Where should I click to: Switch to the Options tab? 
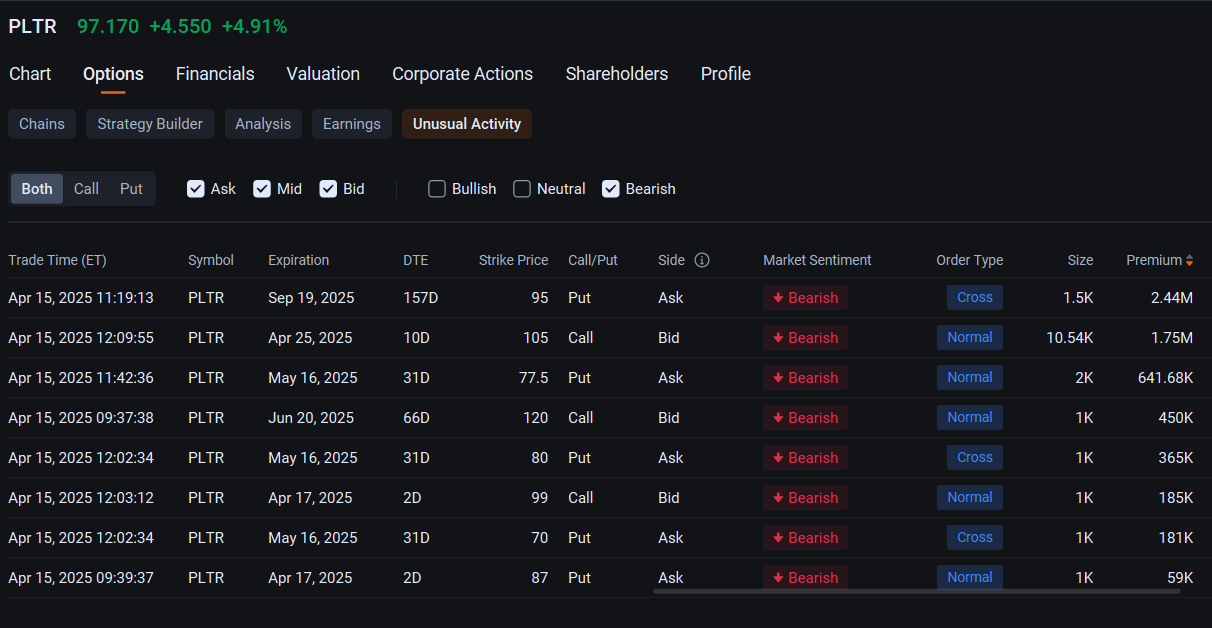click(x=113, y=74)
